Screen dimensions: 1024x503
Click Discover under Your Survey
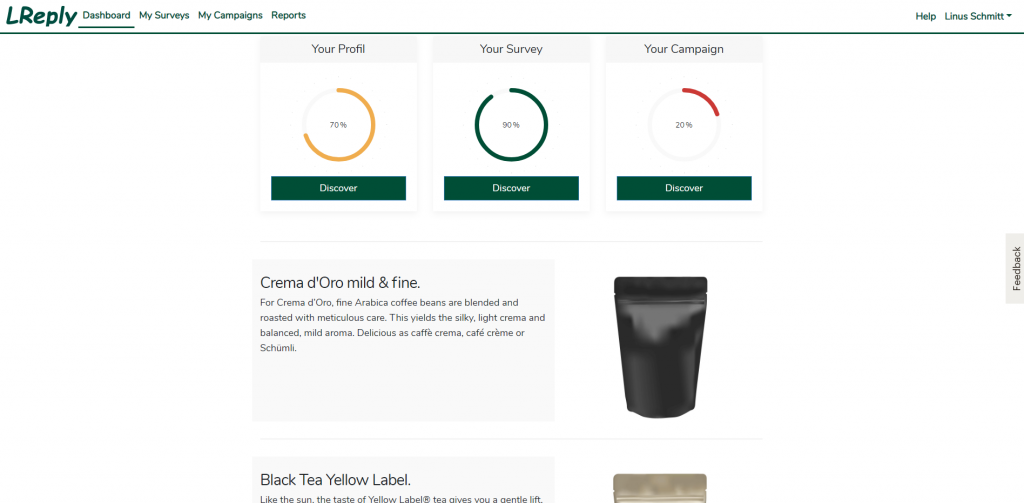[x=511, y=188]
